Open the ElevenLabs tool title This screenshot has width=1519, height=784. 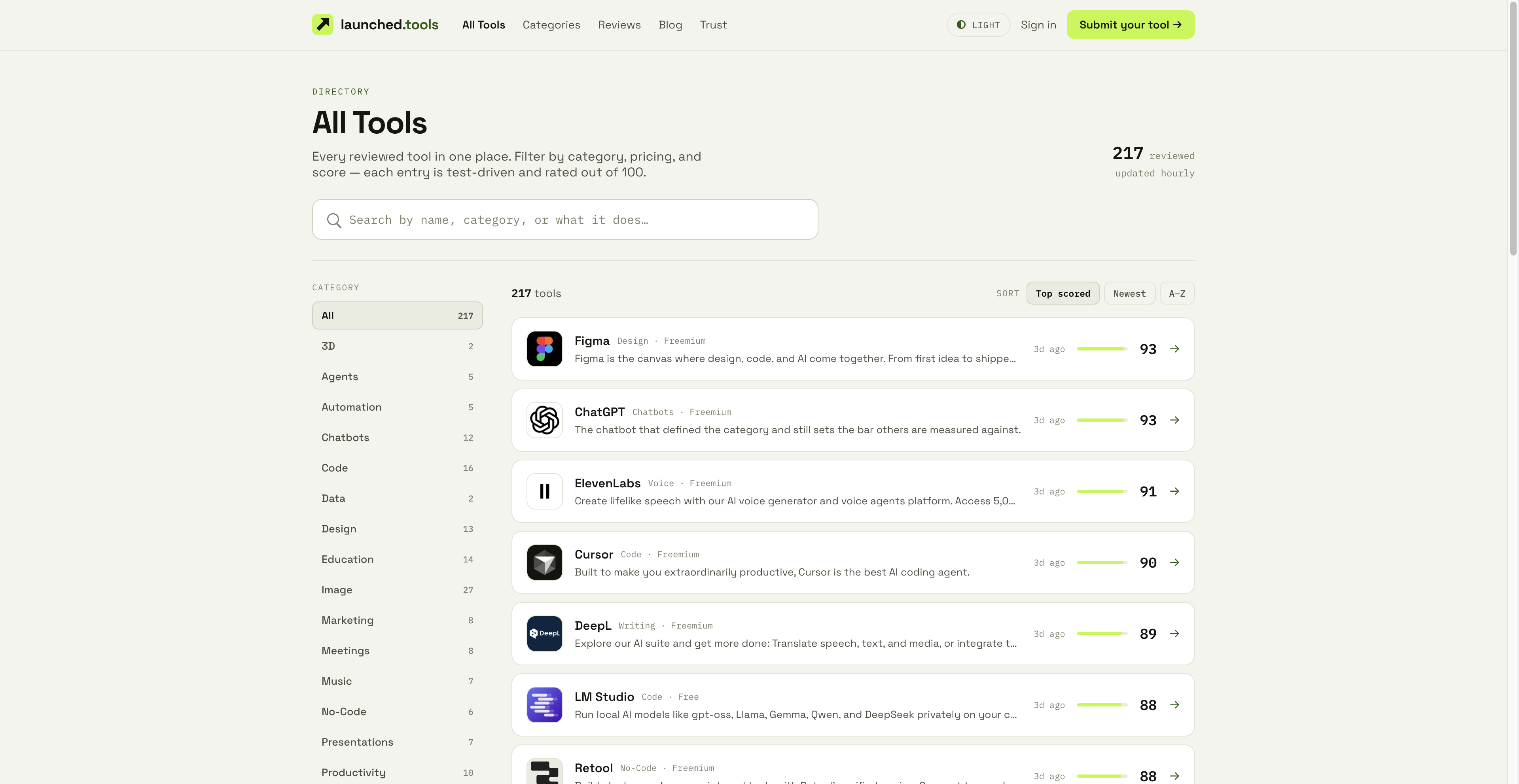click(x=607, y=483)
